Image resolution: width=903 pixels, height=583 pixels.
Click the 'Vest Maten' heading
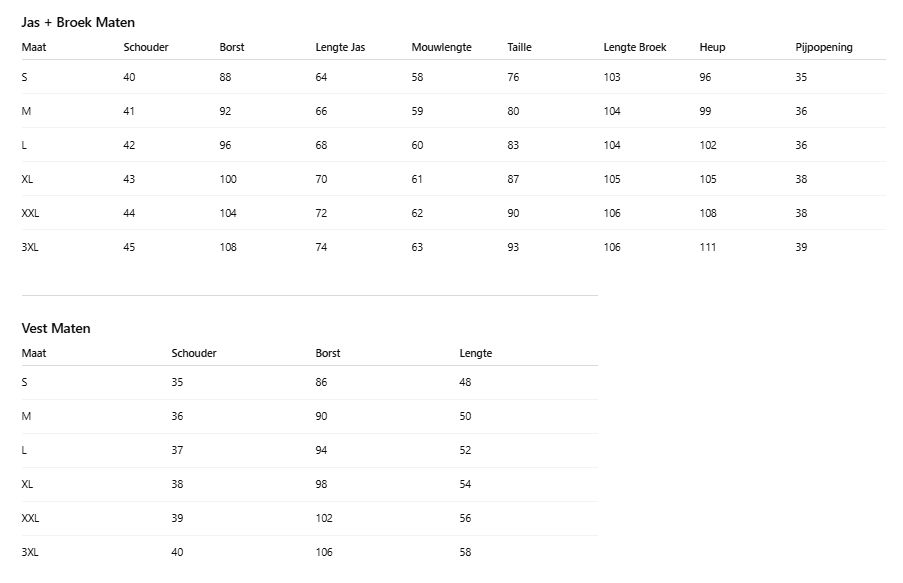(x=56, y=328)
